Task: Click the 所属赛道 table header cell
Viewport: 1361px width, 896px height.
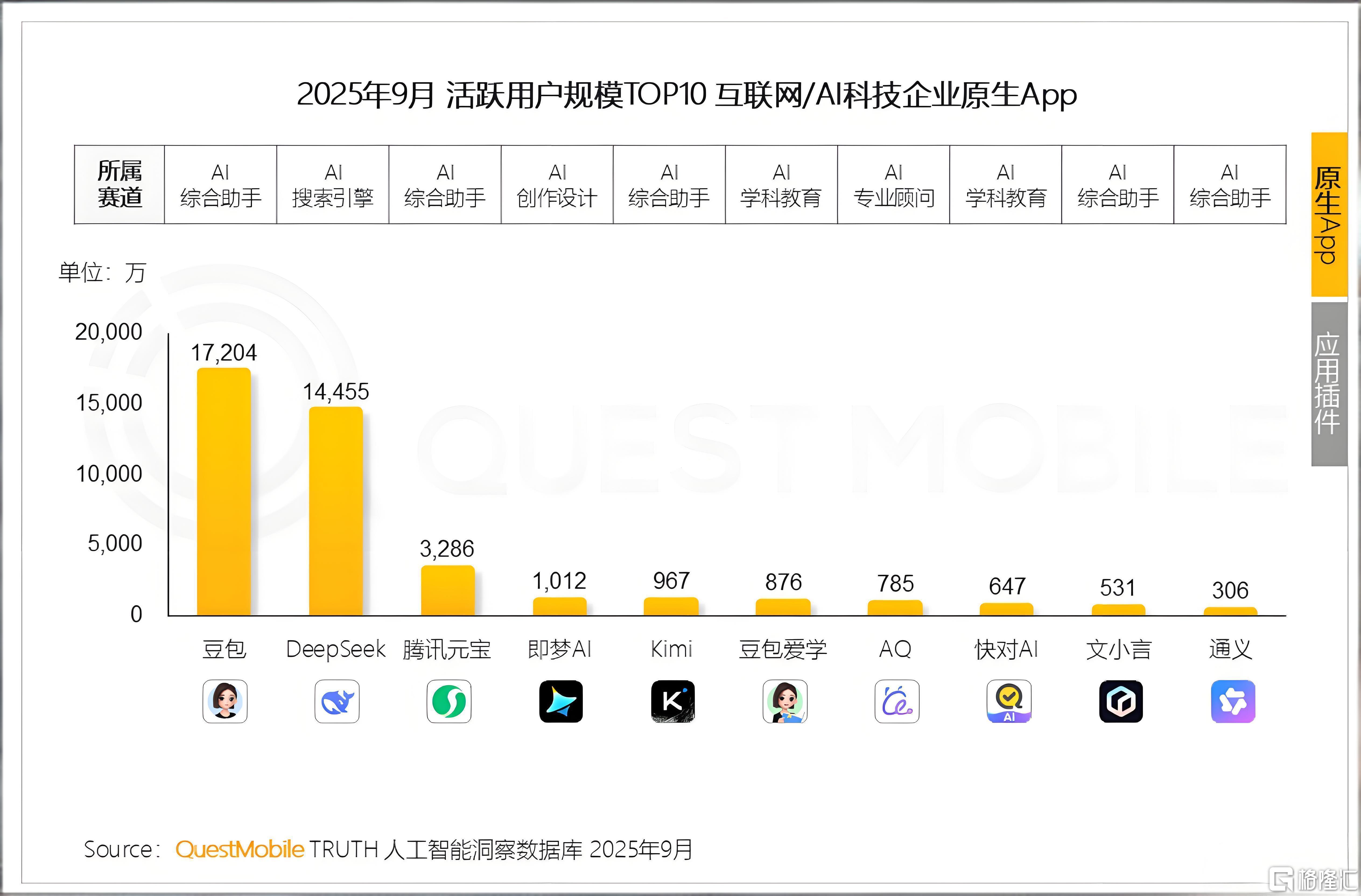Action: click(x=120, y=184)
